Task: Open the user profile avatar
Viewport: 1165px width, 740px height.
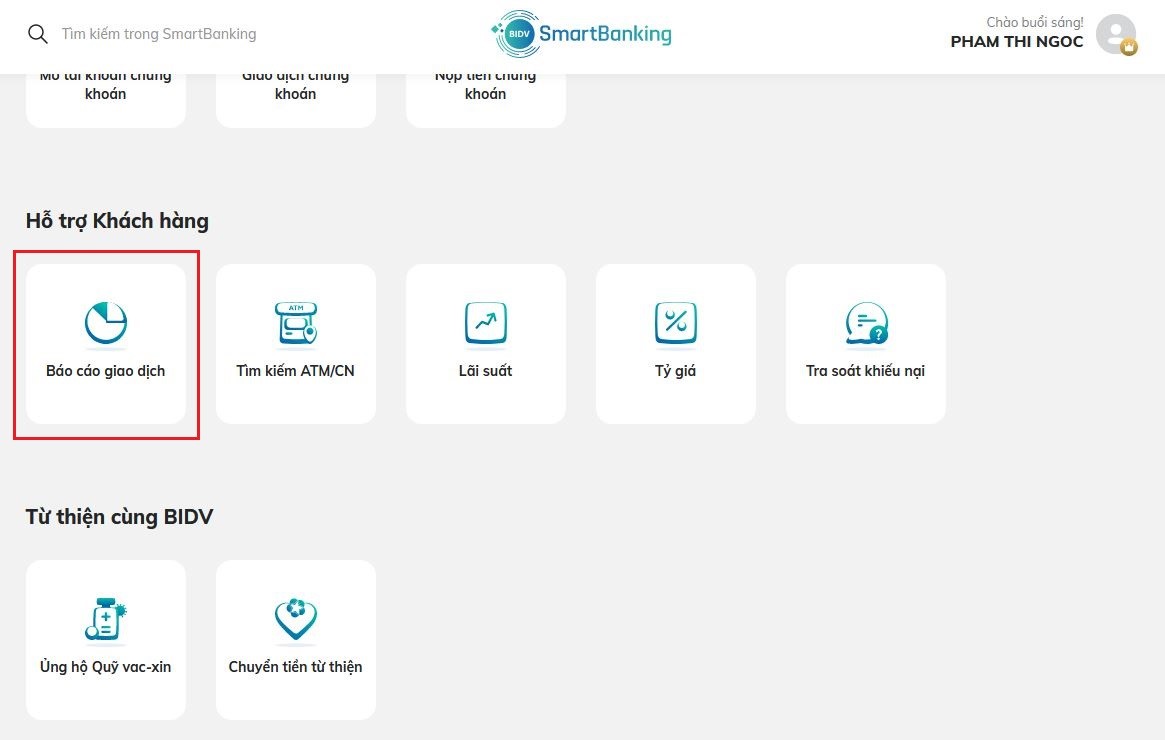Action: tap(1116, 34)
